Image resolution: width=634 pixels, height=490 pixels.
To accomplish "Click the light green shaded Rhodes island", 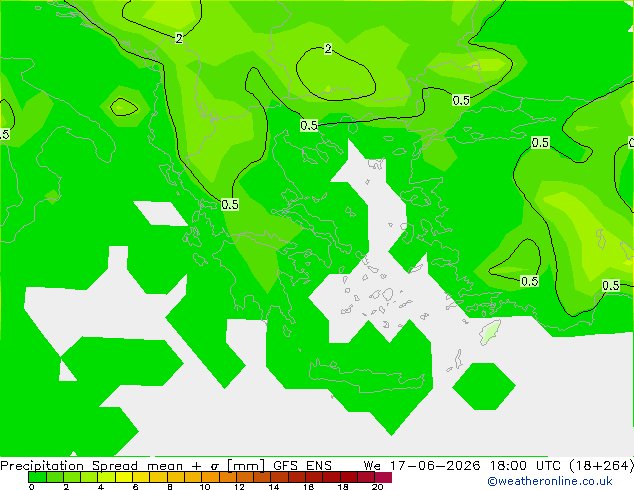I will (x=490, y=332).
